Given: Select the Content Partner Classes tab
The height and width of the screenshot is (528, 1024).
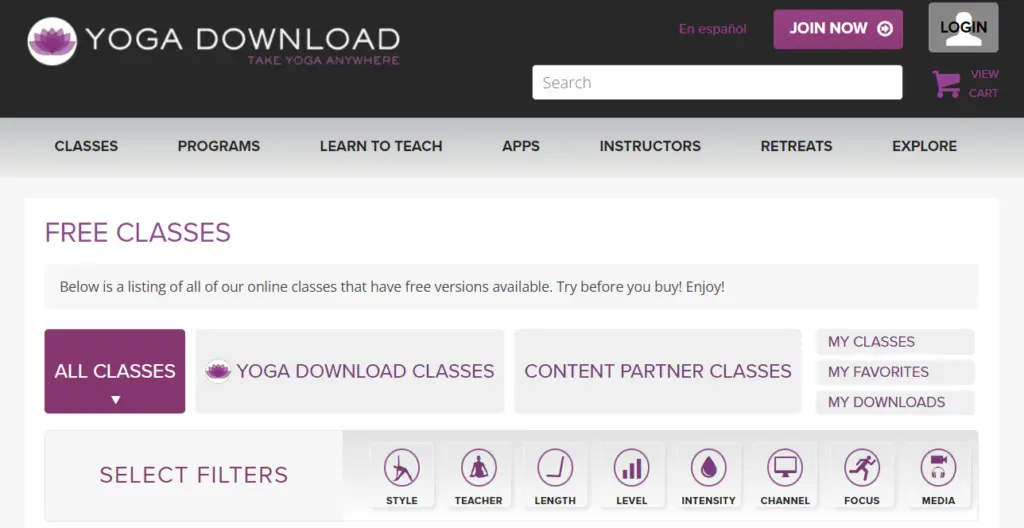Looking at the screenshot, I should (658, 371).
